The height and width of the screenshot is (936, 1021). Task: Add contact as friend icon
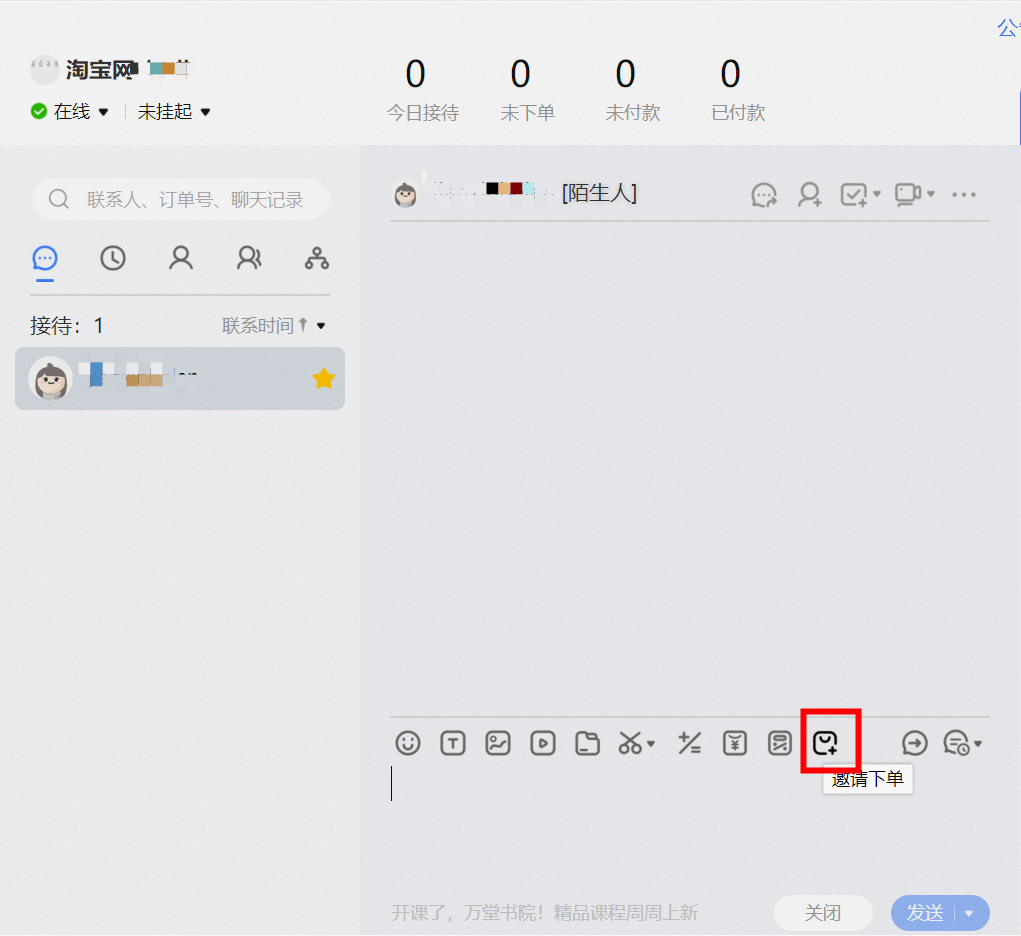pyautogui.click(x=809, y=194)
